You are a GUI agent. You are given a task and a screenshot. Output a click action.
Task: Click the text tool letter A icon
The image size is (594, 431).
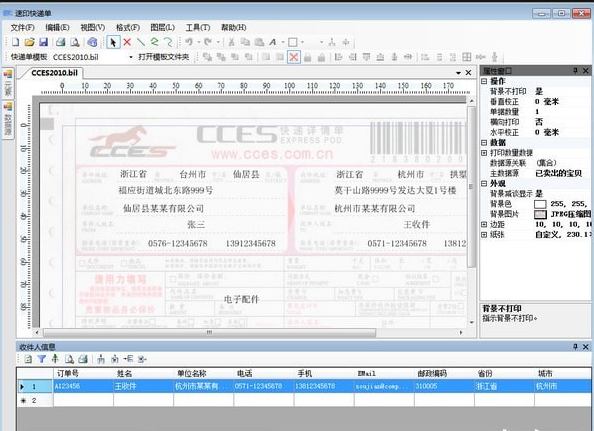[x=273, y=42]
